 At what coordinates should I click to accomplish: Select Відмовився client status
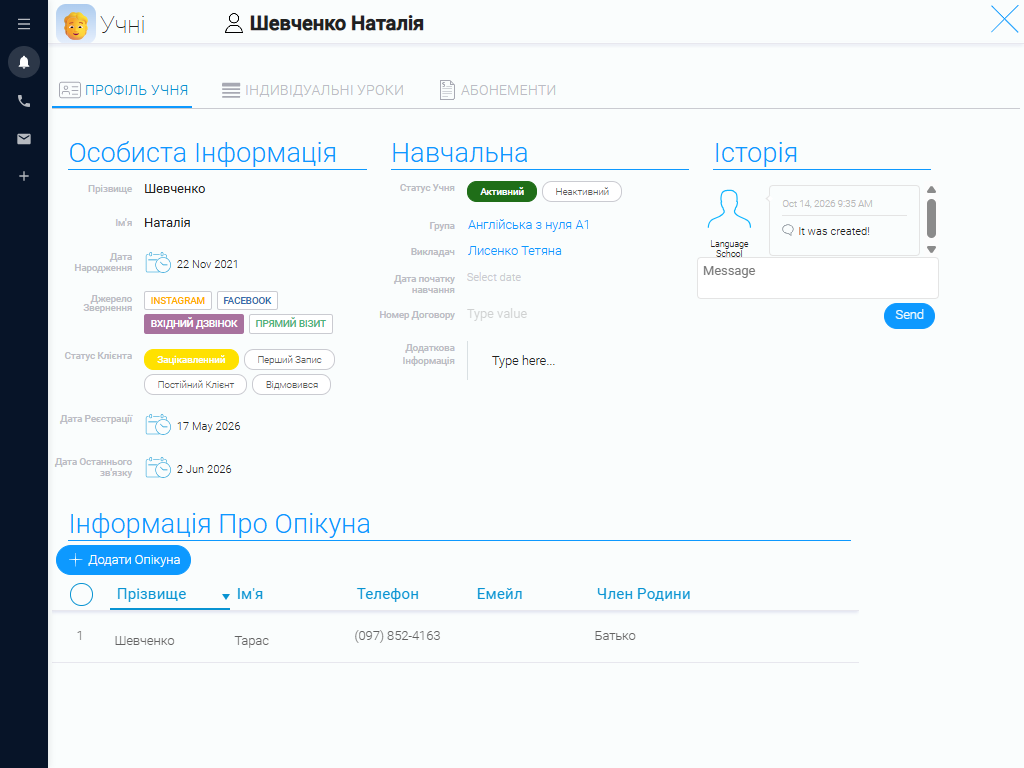click(291, 385)
